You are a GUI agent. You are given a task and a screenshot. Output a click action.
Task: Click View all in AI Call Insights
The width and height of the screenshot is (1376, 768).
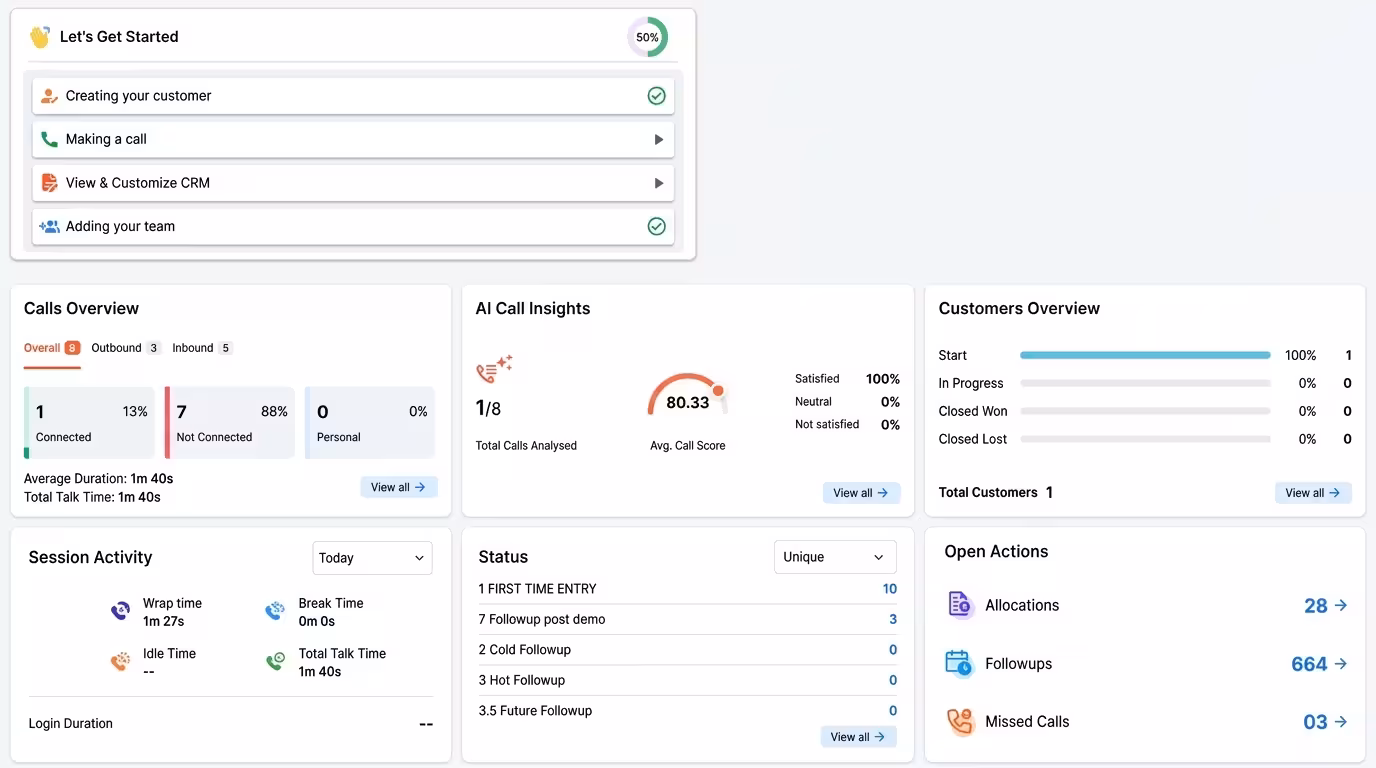[x=861, y=493]
